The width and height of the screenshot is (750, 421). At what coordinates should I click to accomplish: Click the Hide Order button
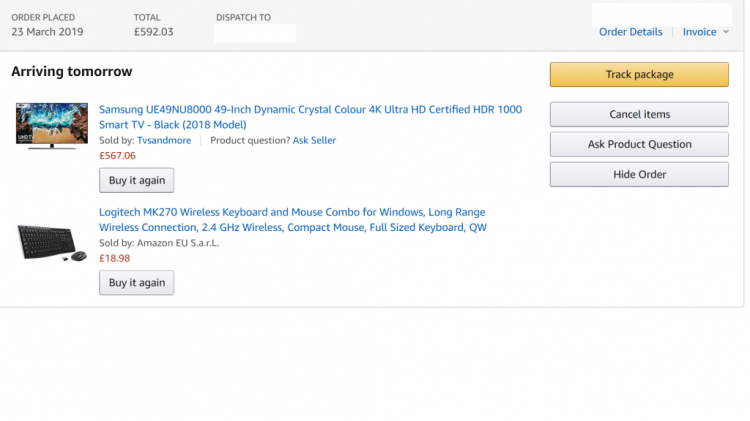[639, 174]
